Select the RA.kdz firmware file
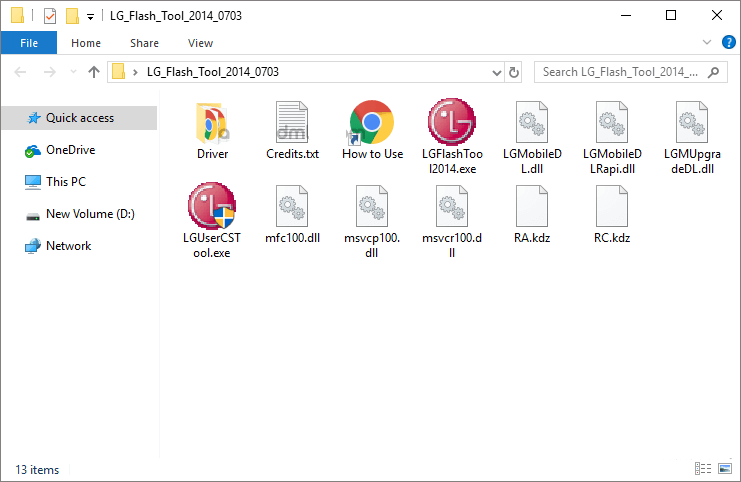 tap(532, 207)
